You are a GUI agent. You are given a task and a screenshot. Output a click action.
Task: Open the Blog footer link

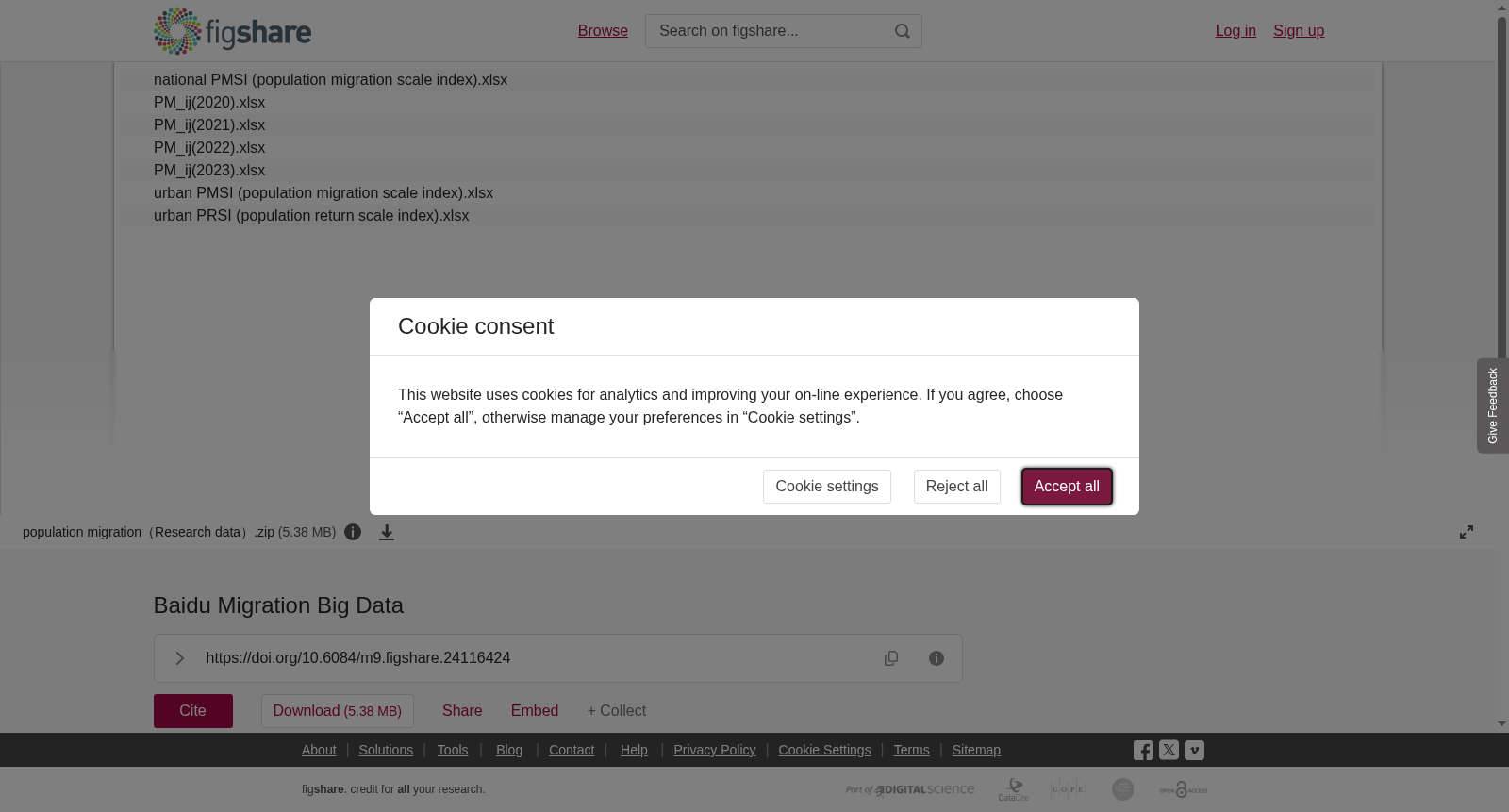509,750
